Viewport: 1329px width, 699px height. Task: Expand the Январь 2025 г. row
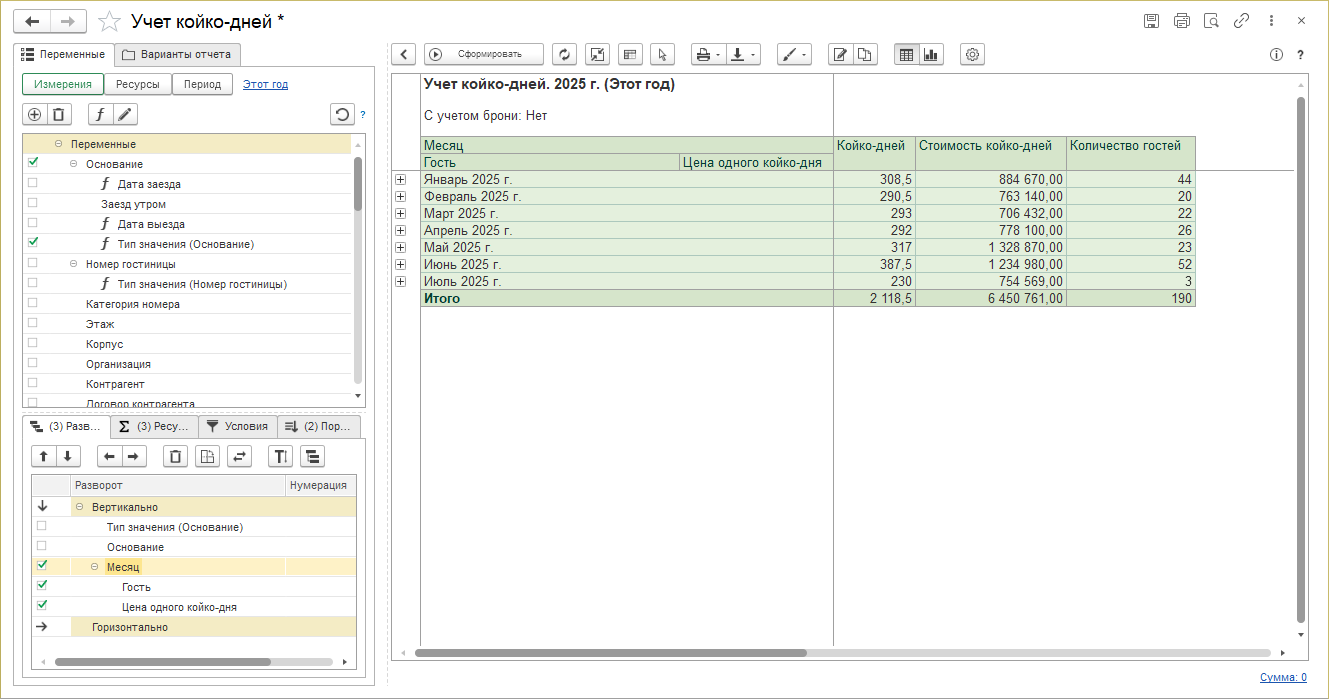tap(401, 180)
